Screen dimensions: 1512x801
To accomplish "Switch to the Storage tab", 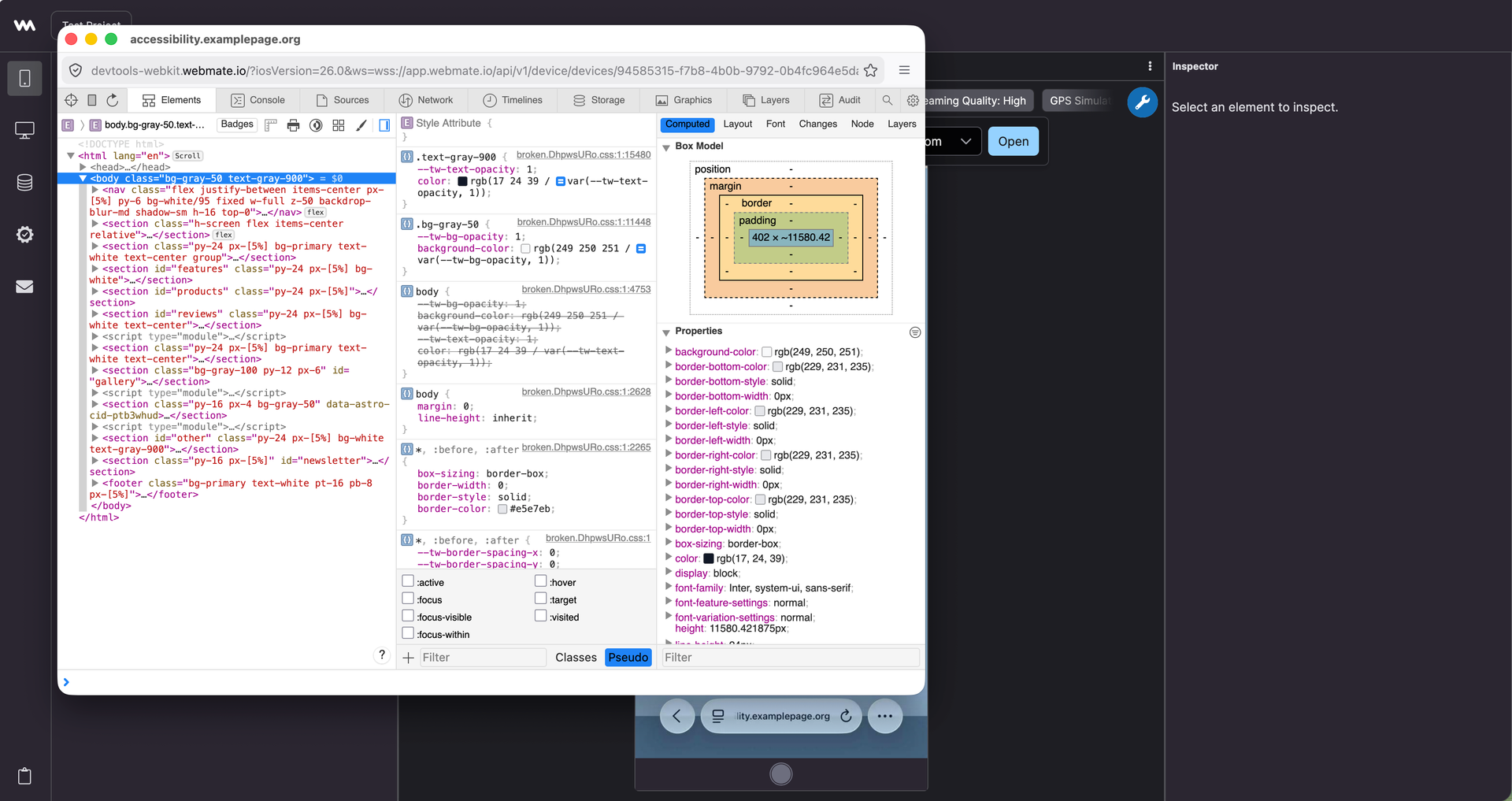I will click(x=599, y=100).
